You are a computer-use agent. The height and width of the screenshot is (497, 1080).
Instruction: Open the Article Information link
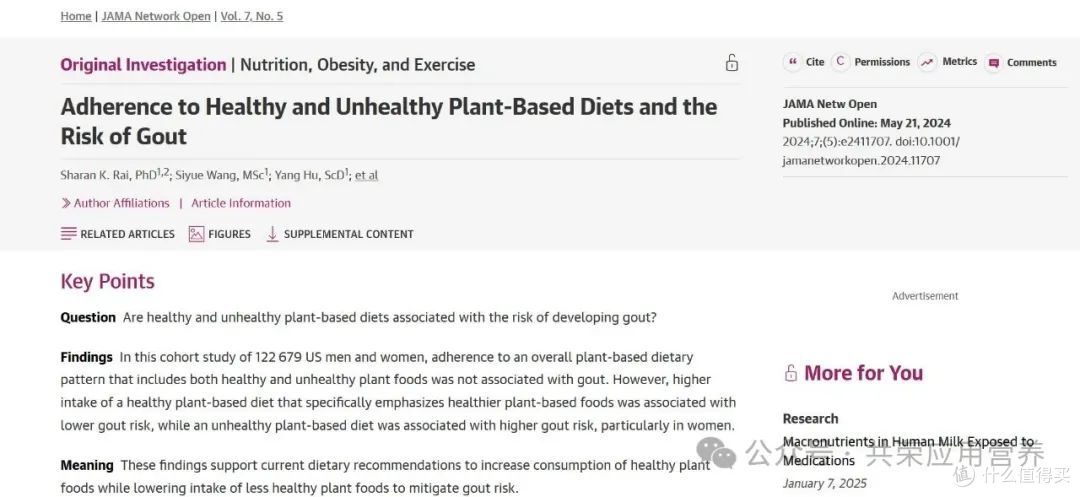[x=241, y=203]
